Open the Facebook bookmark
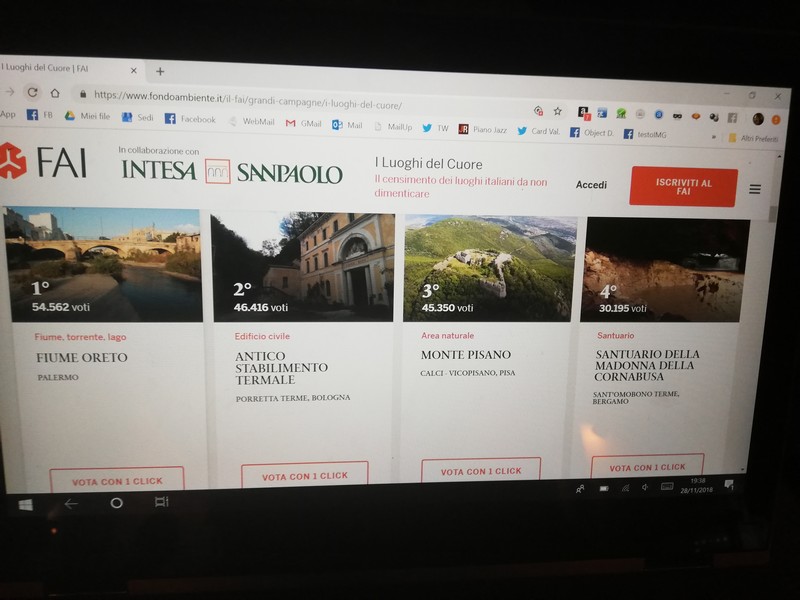Image resolution: width=800 pixels, height=600 pixels. [x=190, y=119]
